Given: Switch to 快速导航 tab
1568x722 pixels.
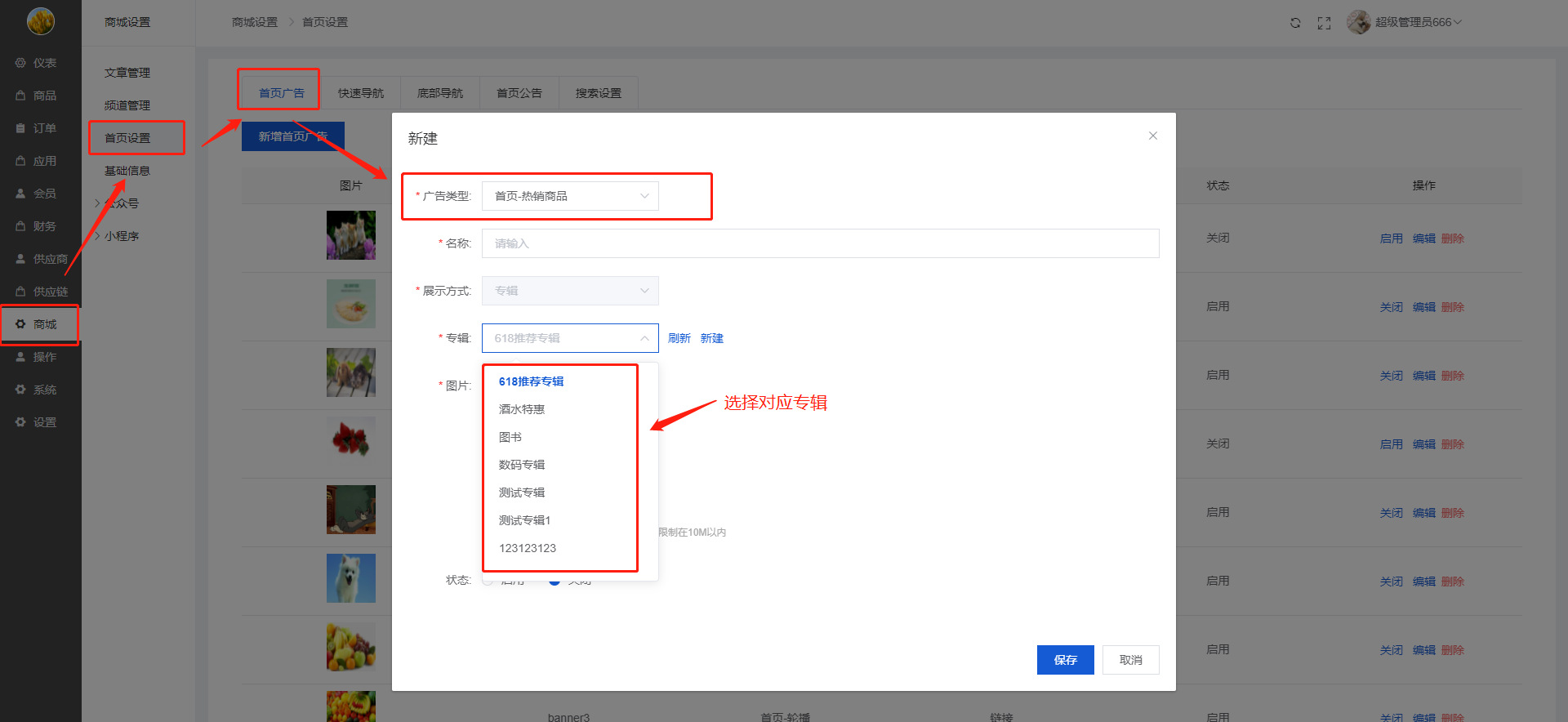Looking at the screenshot, I should [x=360, y=93].
